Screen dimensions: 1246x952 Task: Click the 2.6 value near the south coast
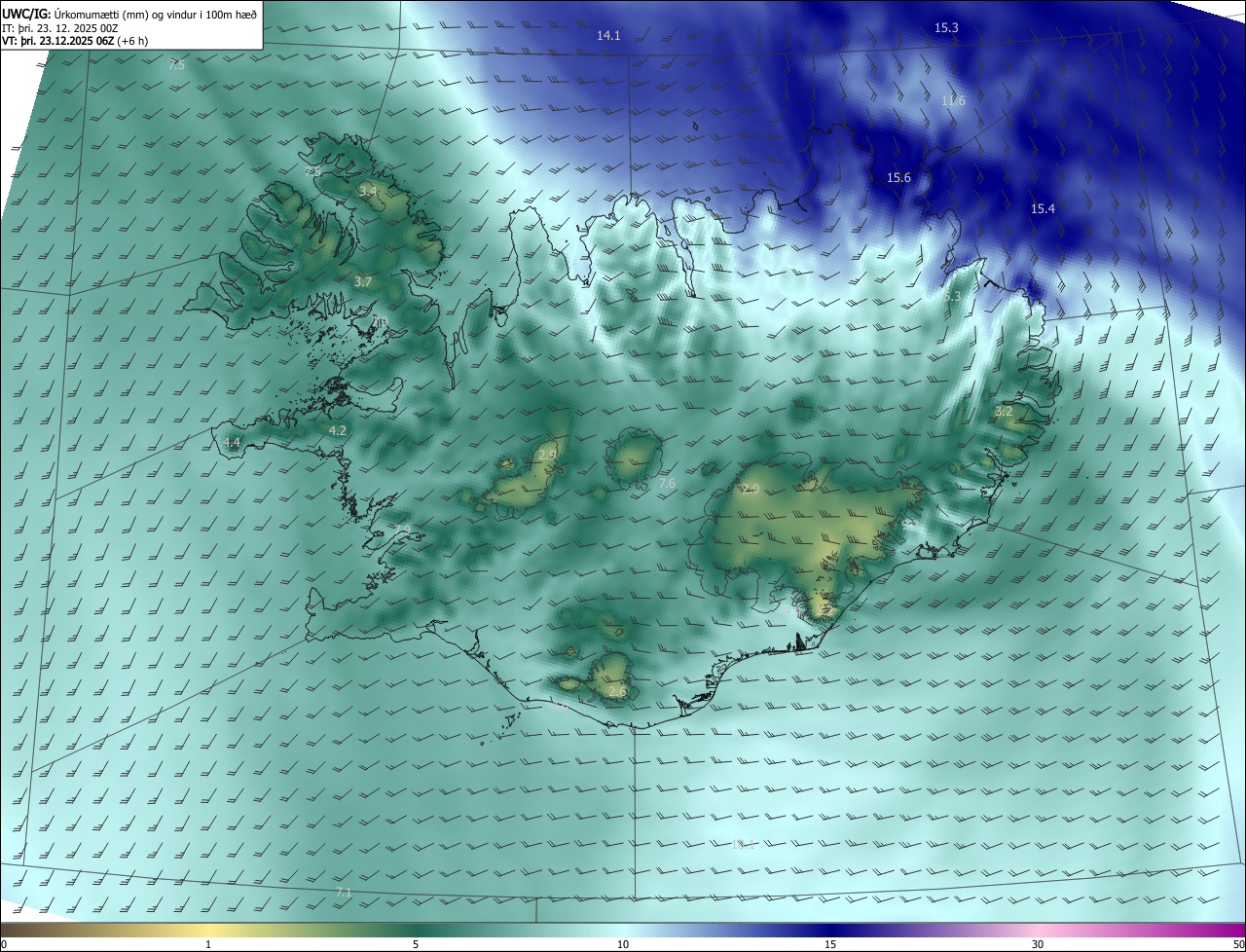tap(617, 691)
